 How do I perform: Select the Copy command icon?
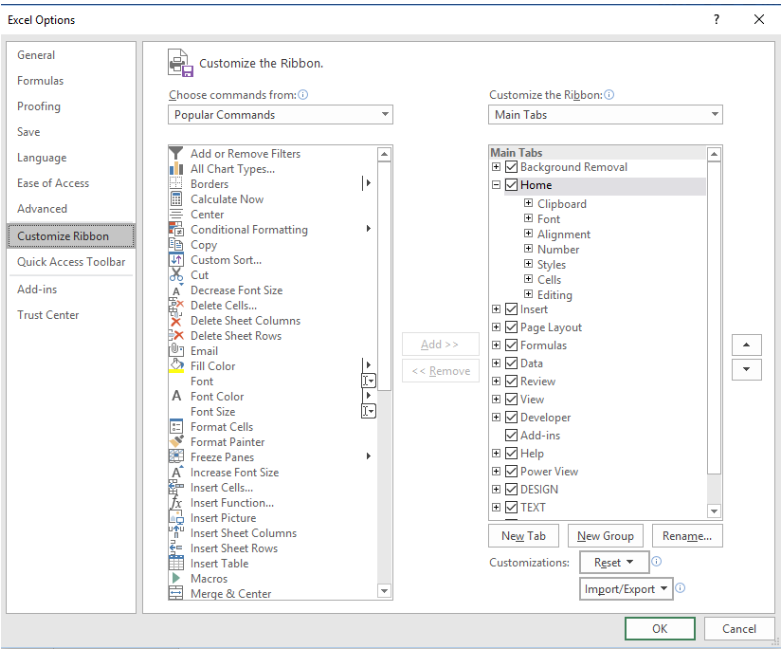(176, 244)
